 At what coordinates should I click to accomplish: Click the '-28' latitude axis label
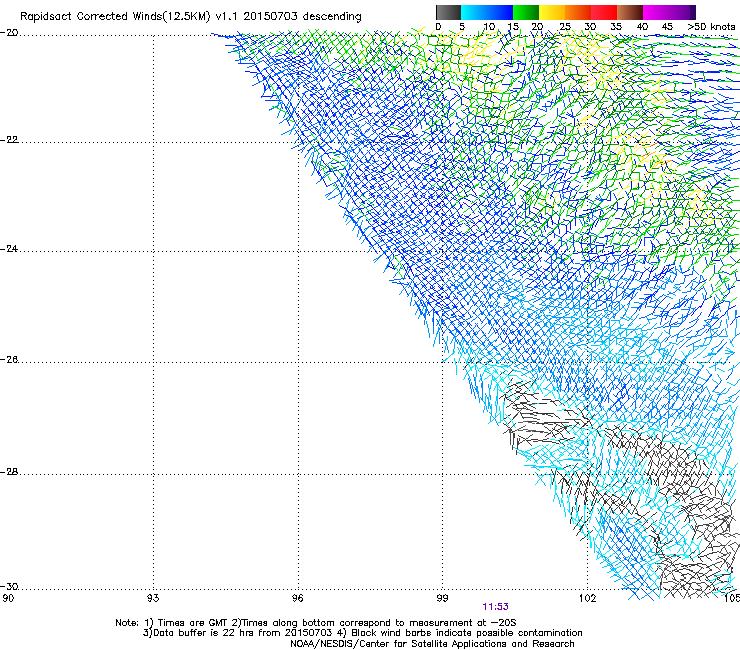pyautogui.click(x=9, y=472)
